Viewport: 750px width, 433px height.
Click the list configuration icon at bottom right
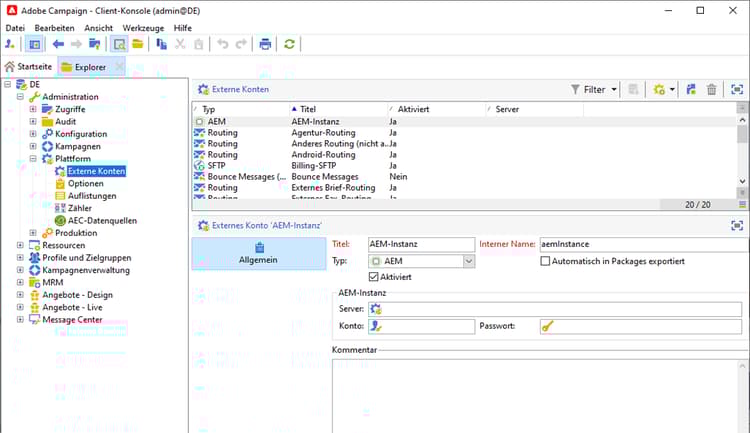point(742,204)
